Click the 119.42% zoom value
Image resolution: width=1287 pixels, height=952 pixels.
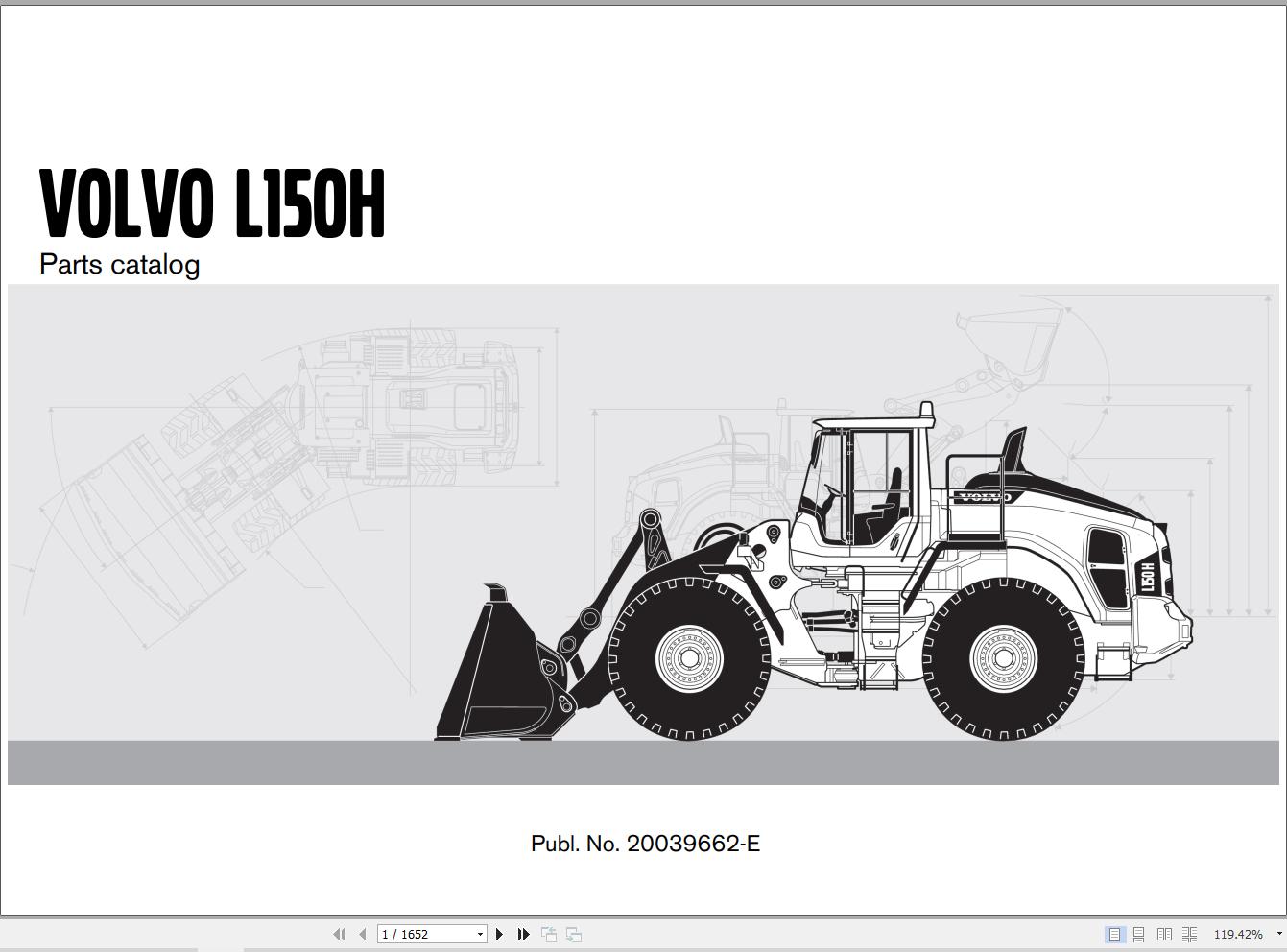[1239, 933]
